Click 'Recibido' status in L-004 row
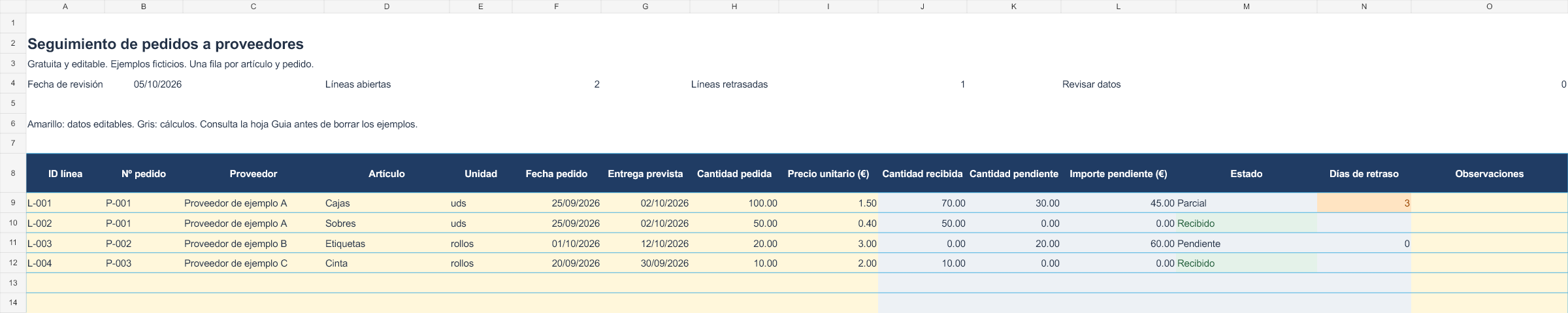The image size is (1568, 313). click(1247, 263)
